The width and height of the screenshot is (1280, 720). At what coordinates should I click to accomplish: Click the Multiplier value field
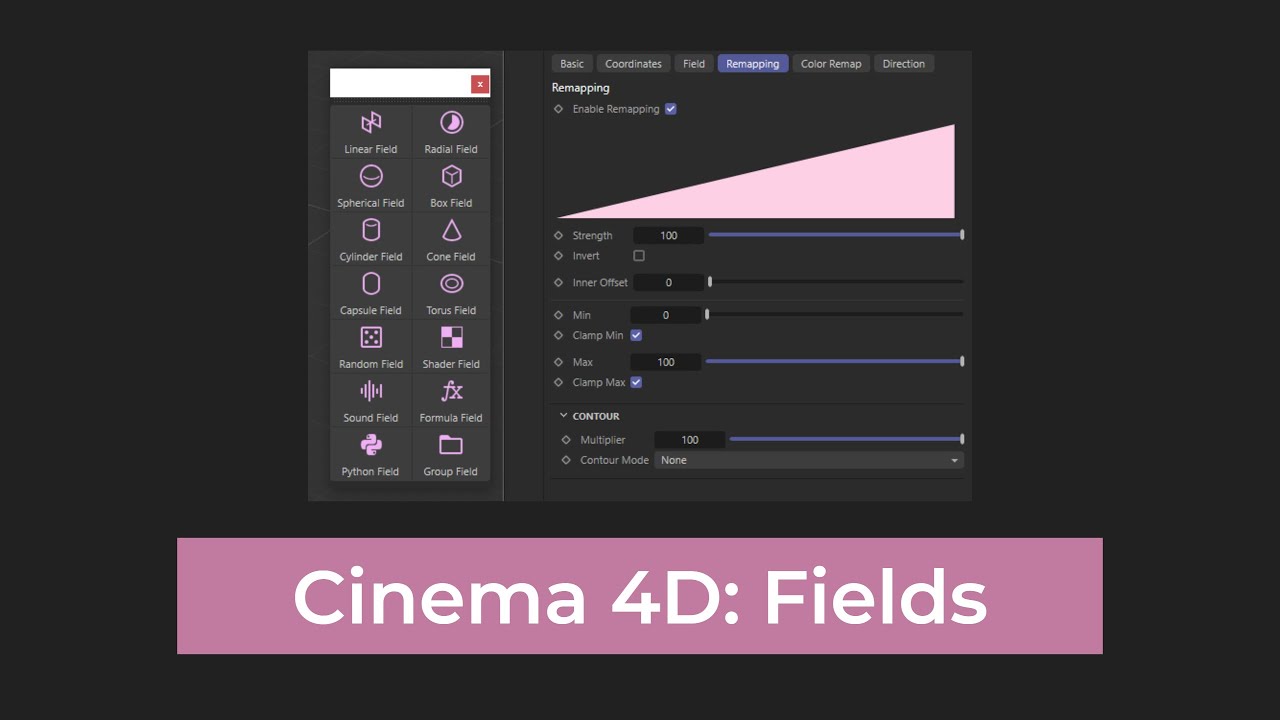pos(690,440)
